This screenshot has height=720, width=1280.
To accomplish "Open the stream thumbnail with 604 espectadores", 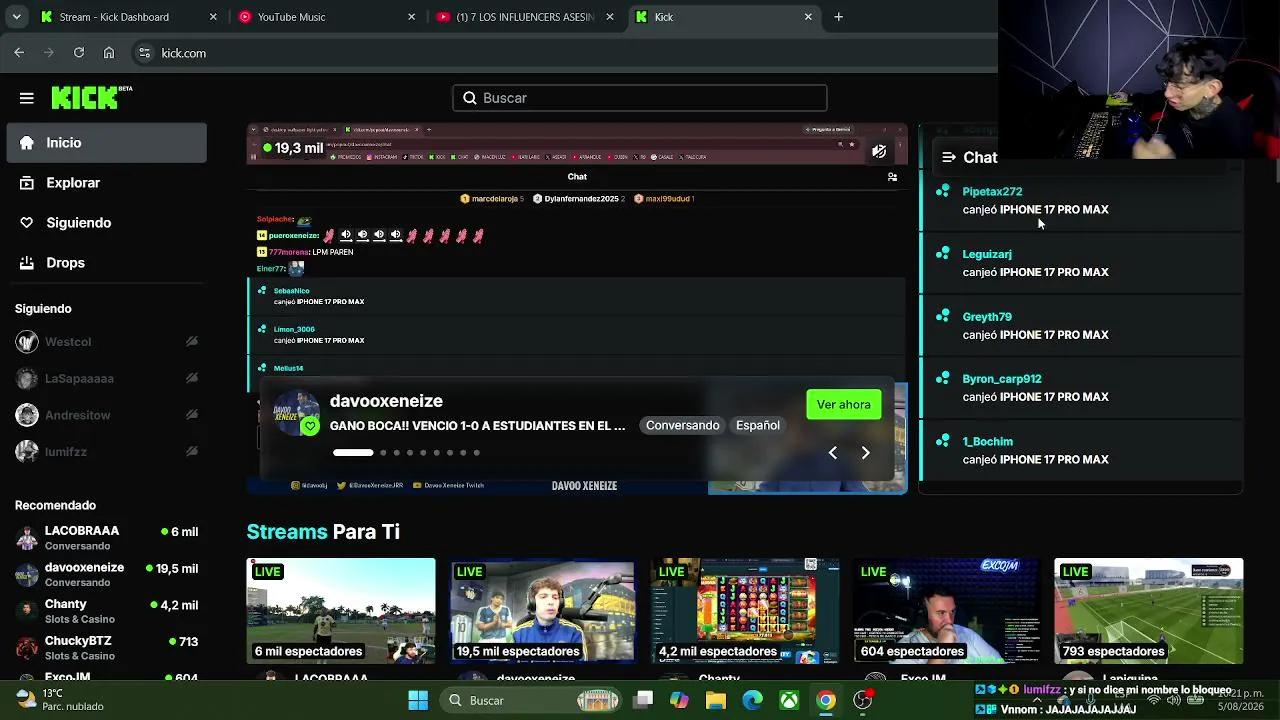I will pyautogui.click(x=947, y=611).
